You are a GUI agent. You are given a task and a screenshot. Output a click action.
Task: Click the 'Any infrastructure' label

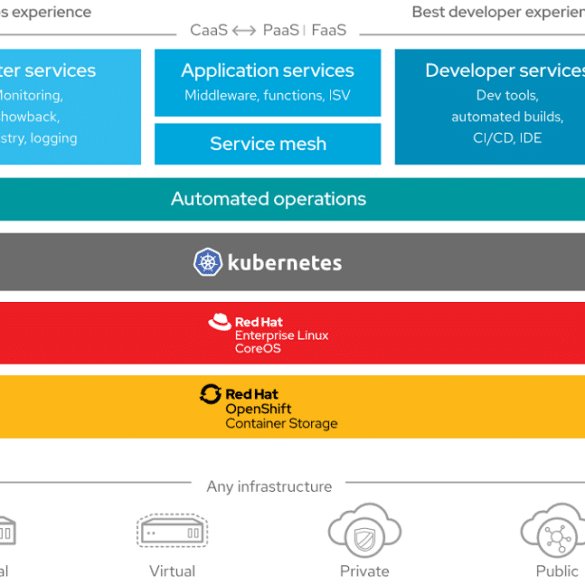(269, 487)
